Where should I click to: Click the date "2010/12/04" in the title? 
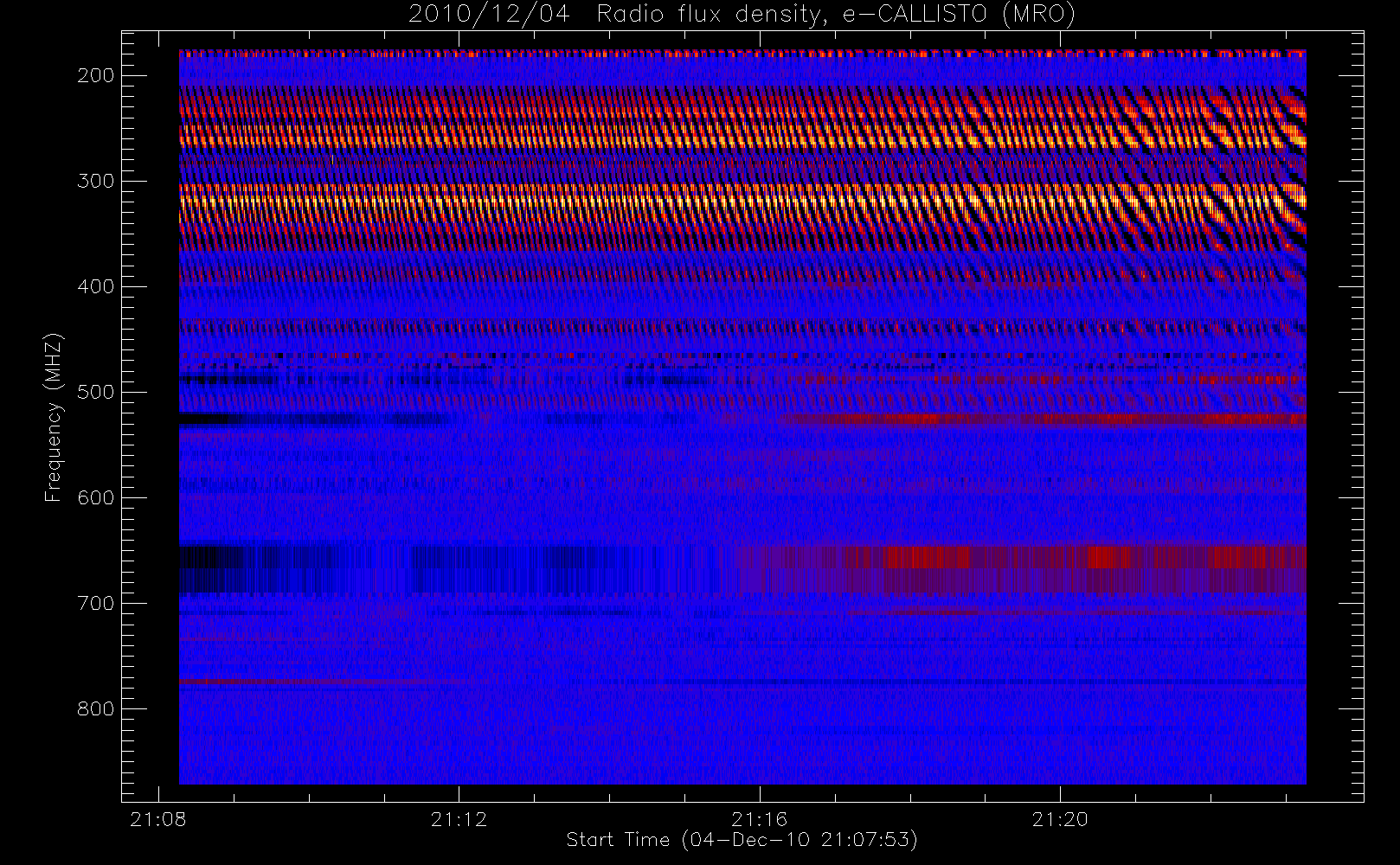point(489,15)
